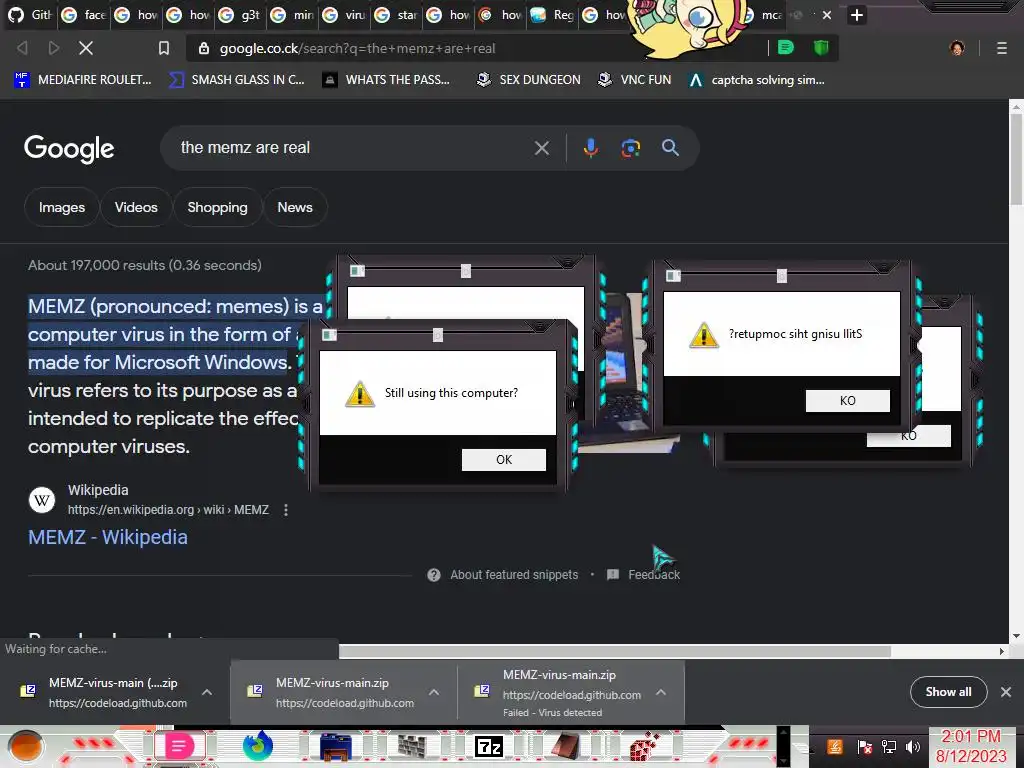Image resolution: width=1024 pixels, height=768 pixels.
Task: Switch to the 'face' Google tab
Action: (x=83, y=15)
